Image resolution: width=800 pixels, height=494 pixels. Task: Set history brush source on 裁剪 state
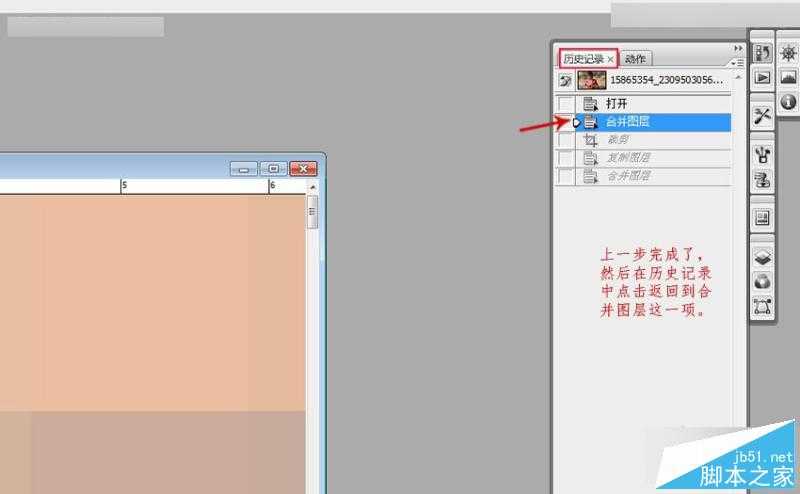[x=566, y=140]
